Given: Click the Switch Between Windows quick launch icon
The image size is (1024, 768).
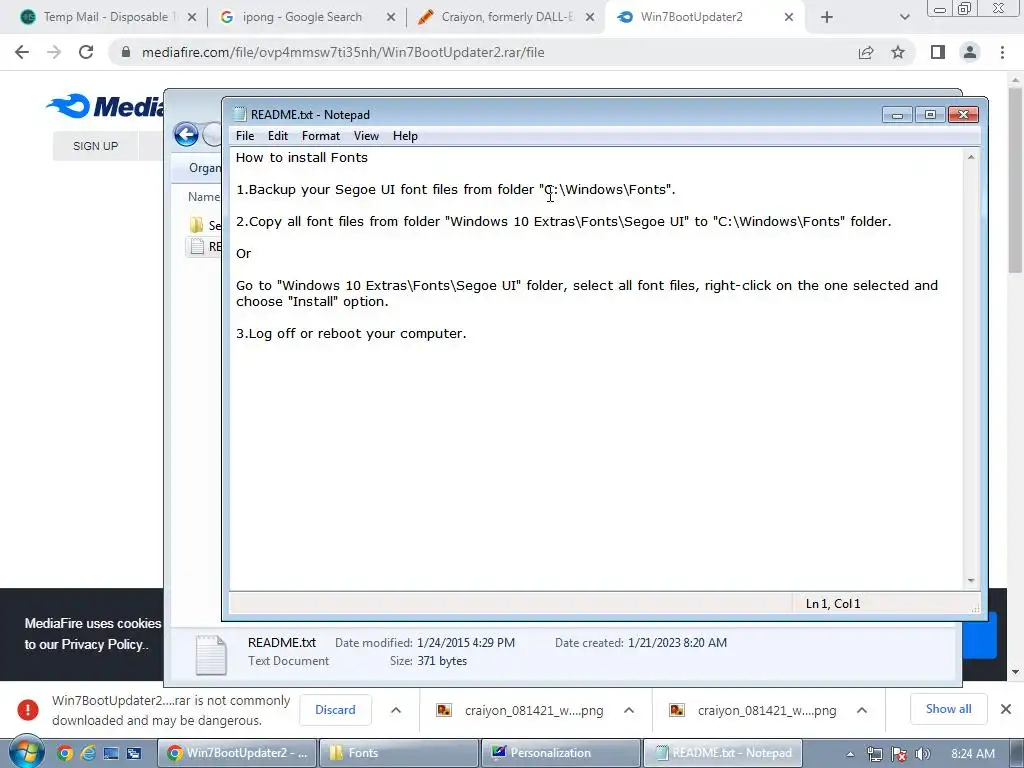Looking at the screenshot, I should (134, 754).
